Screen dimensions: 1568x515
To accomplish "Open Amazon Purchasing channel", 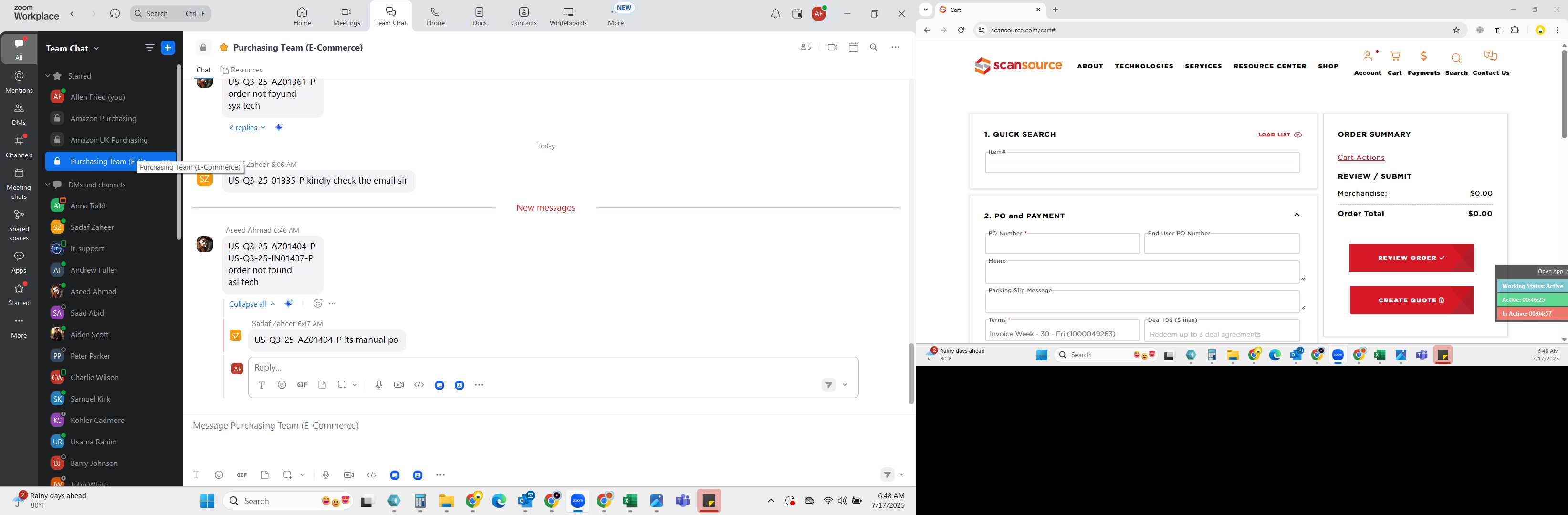I will [x=104, y=119].
